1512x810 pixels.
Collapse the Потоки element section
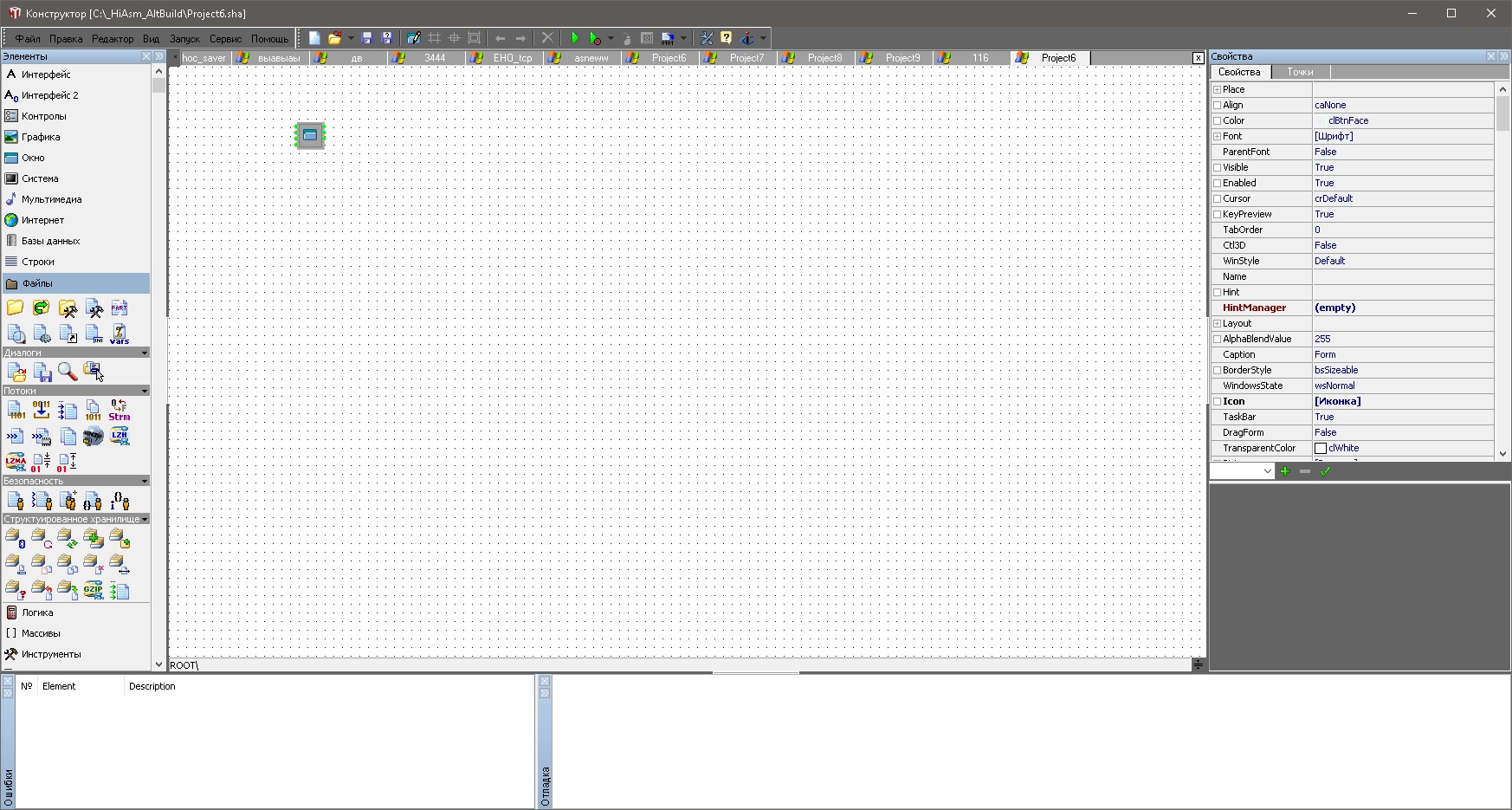[144, 391]
